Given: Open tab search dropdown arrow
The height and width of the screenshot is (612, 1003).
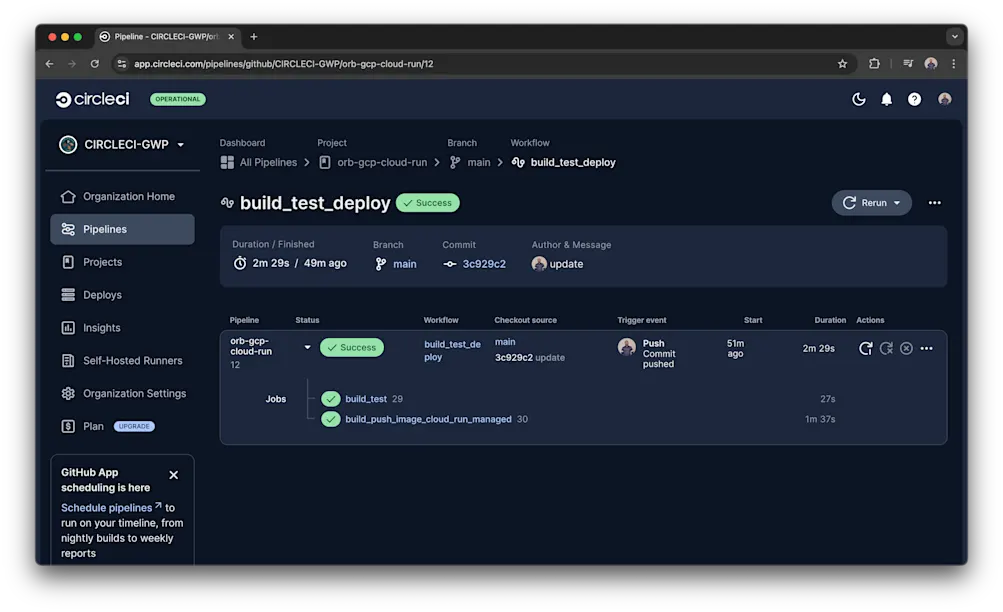Looking at the screenshot, I should 954,37.
